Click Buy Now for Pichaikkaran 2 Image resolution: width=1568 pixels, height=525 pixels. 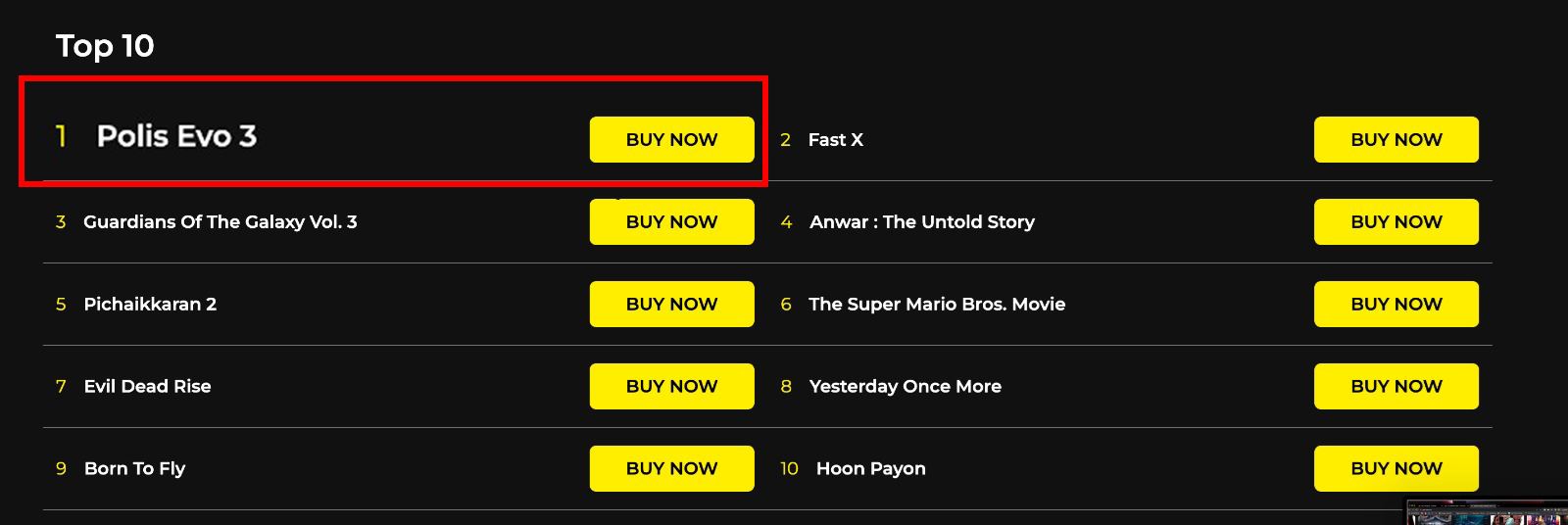click(x=671, y=305)
